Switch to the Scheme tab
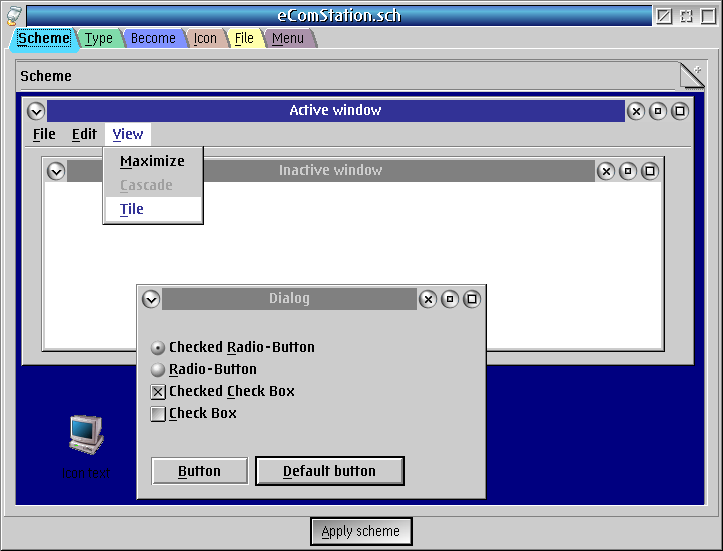 point(44,38)
